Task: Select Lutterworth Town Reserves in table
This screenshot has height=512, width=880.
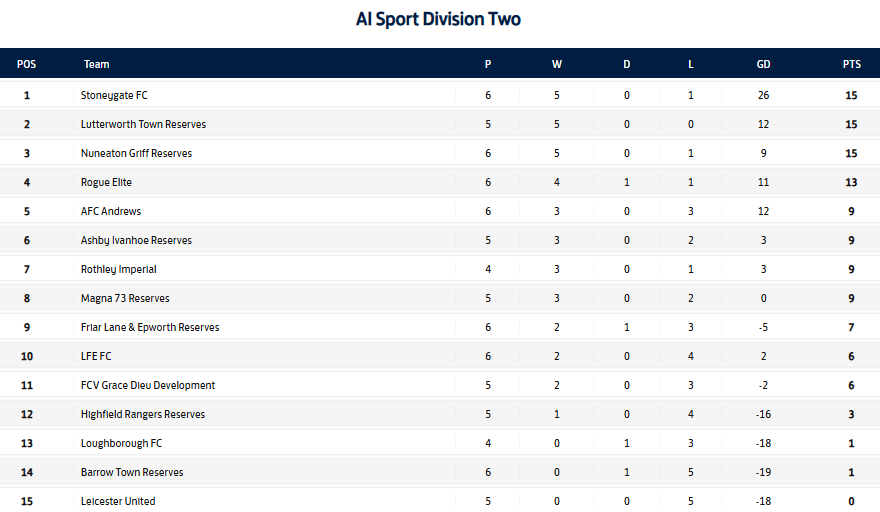Action: pos(143,124)
